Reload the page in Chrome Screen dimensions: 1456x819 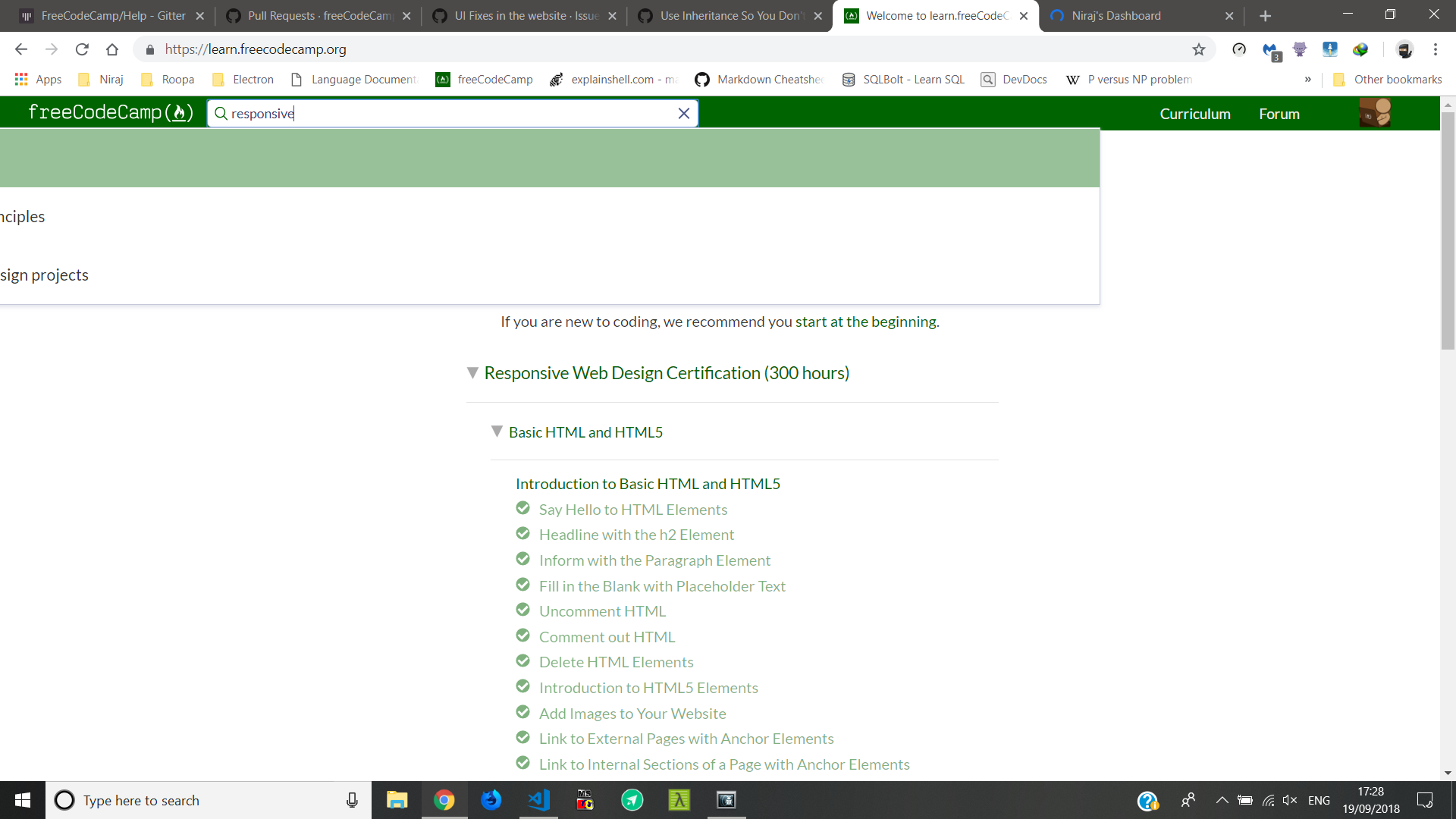[x=82, y=49]
